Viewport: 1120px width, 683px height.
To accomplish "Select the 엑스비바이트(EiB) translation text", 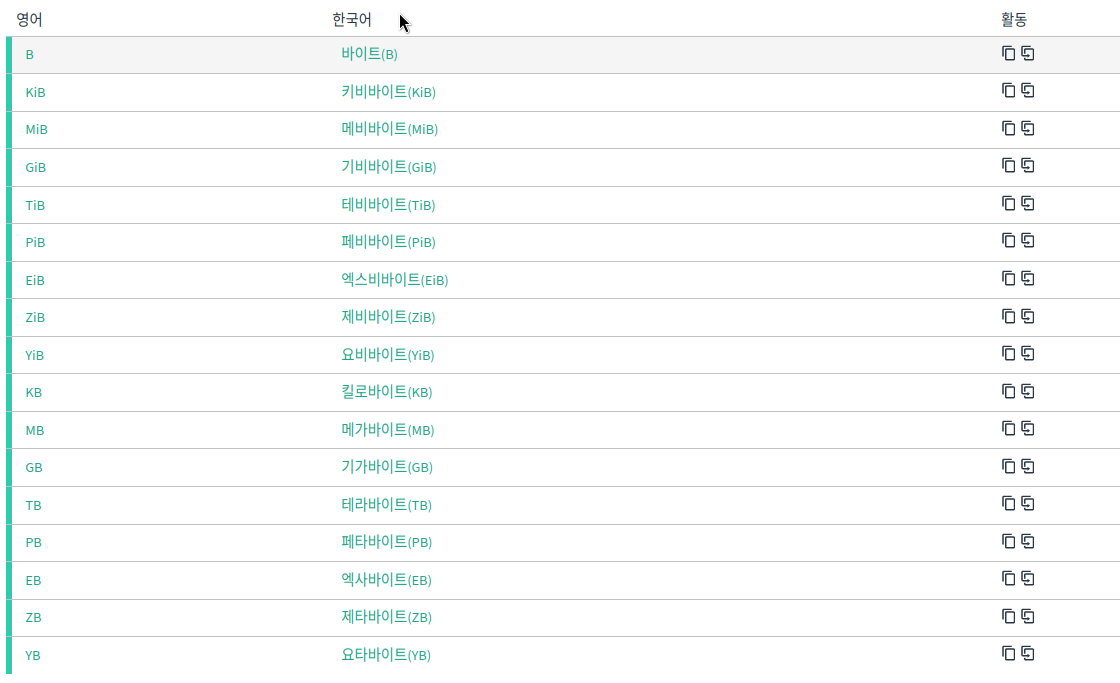I will (x=394, y=280).
